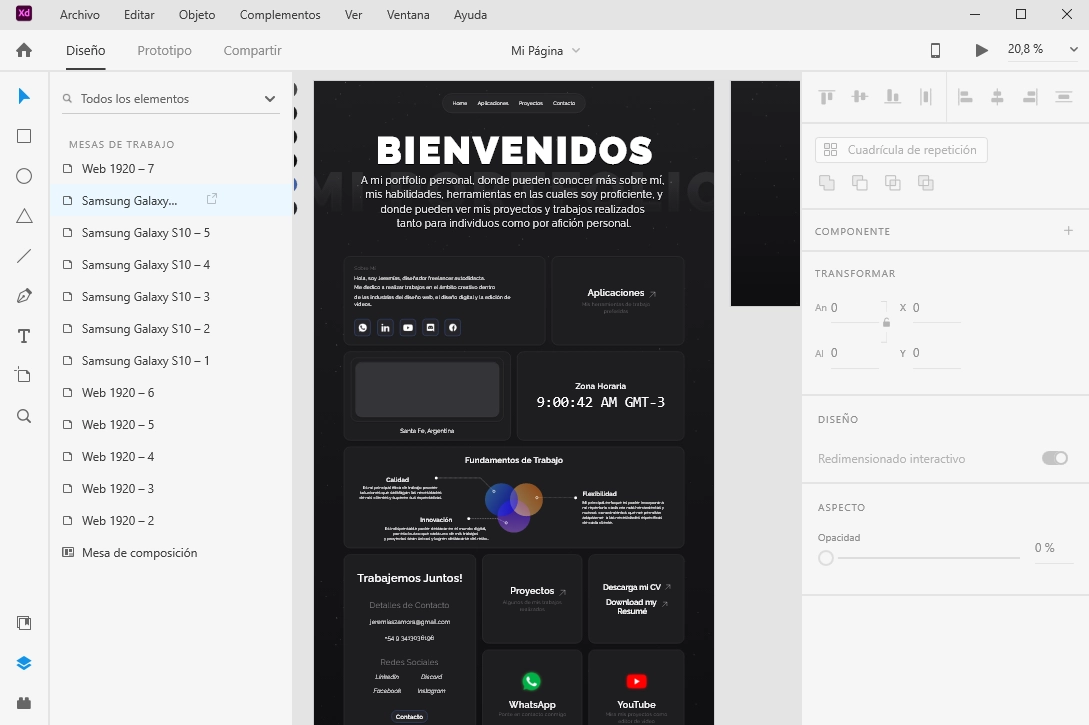This screenshot has width=1089, height=725.
Task: Toggle the aspect ratio lock icon
Action: pos(886,323)
